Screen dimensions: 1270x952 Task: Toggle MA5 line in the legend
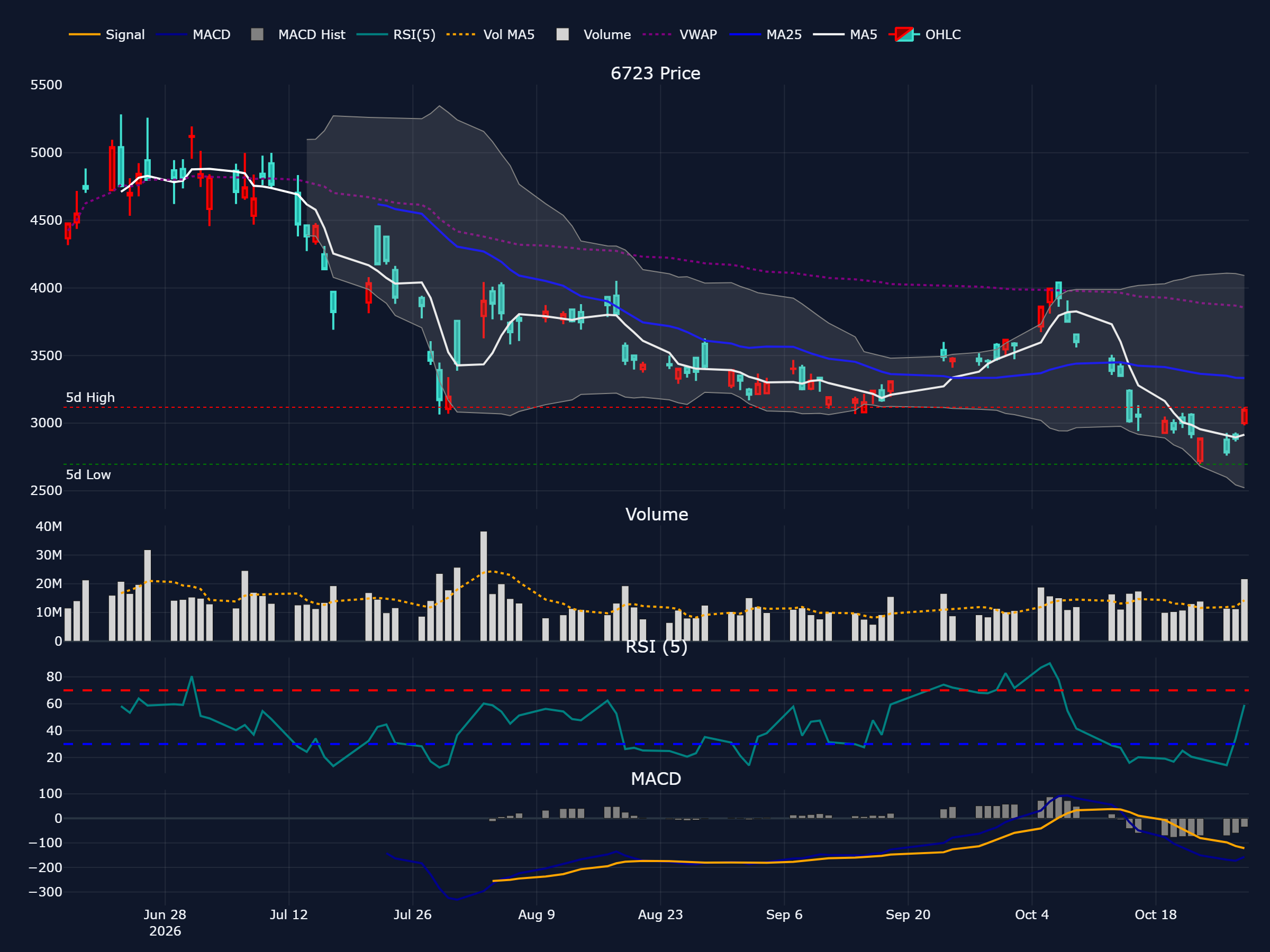[x=846, y=34]
